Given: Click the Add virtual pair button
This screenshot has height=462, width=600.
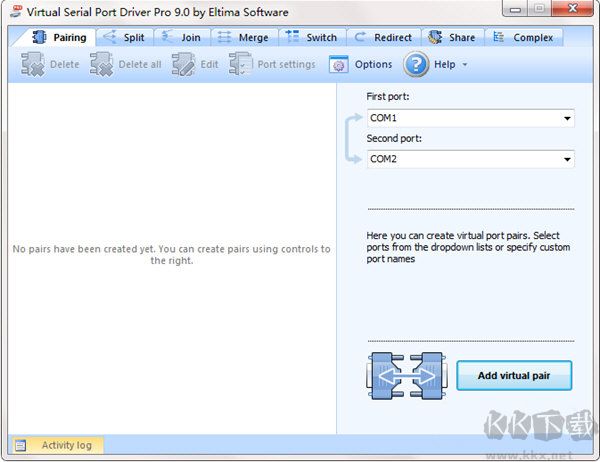Looking at the screenshot, I should (514, 375).
